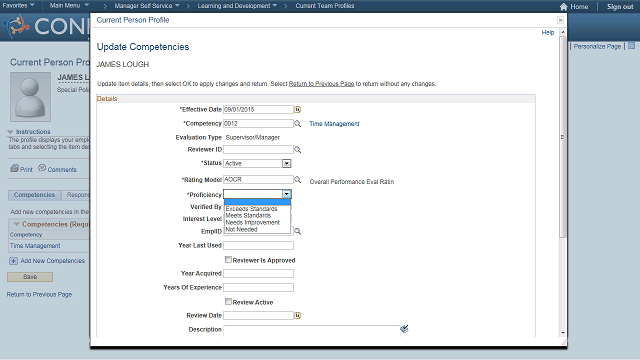Click the Competency lookup magnifier icon

pyautogui.click(x=298, y=123)
